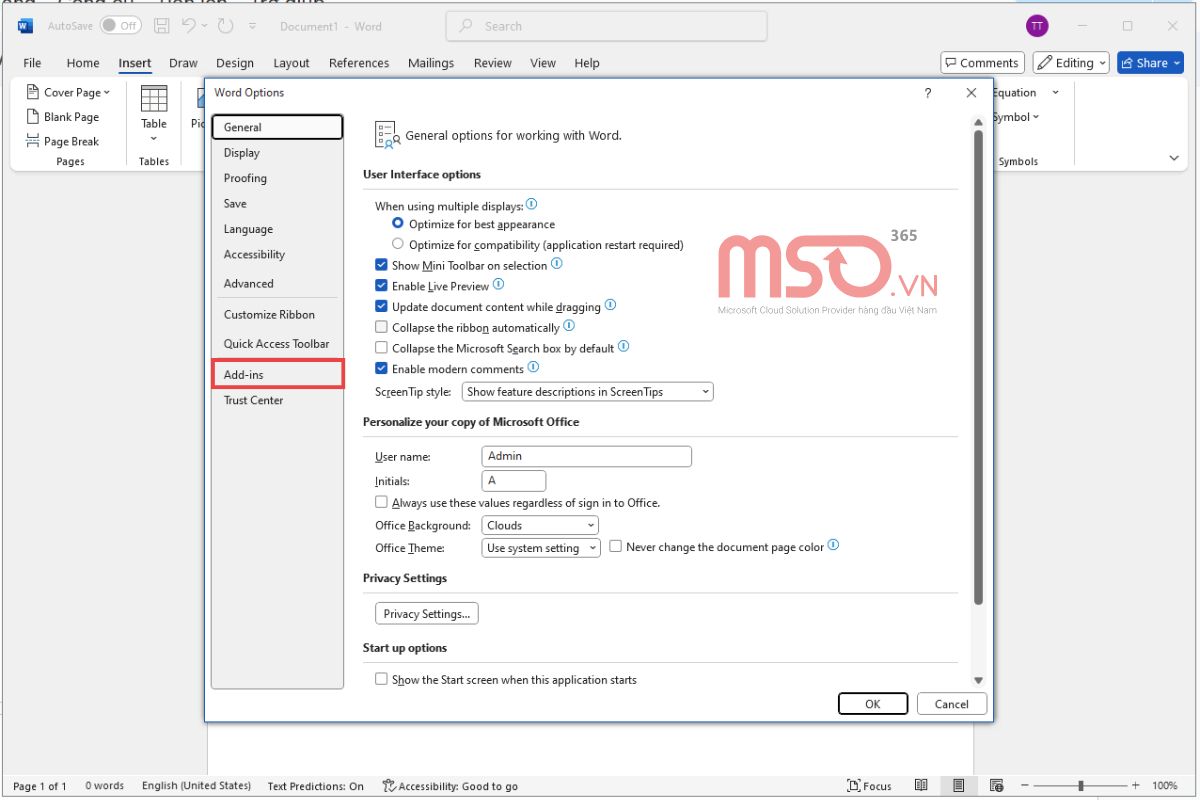Click the User name text field
Screen dimensions: 1200x800
(x=587, y=456)
